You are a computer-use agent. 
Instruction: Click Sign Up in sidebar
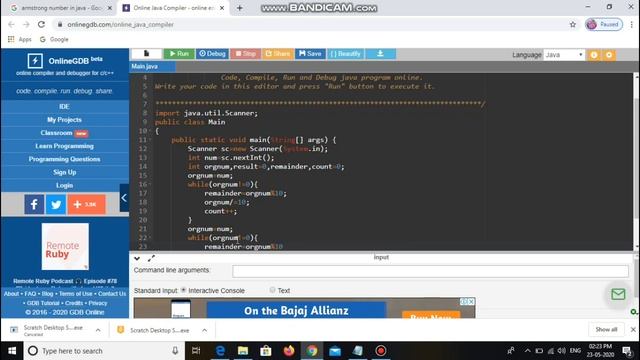(64, 172)
